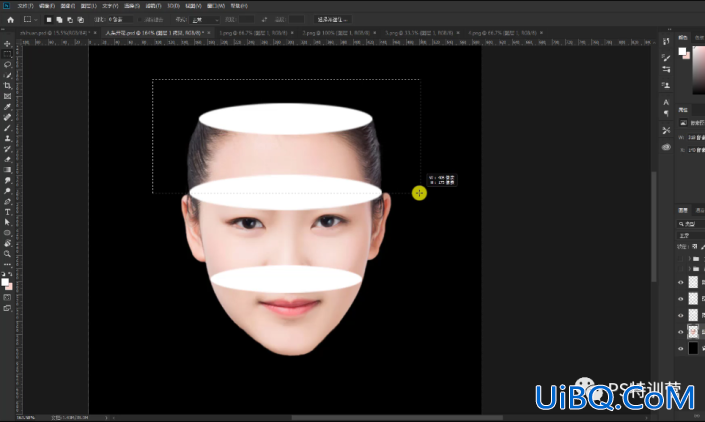Choose Subtract from Selection mode
The height and width of the screenshot is (422, 705).
(x=70, y=20)
